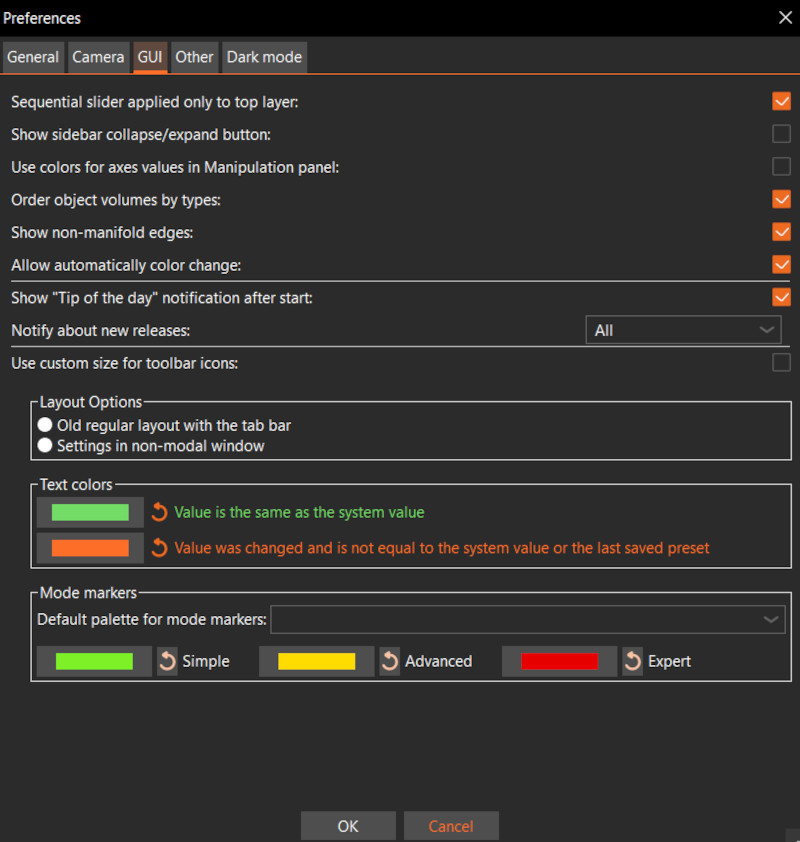Reset the changed value text color
Screen dimensions: 800x842
(159, 548)
